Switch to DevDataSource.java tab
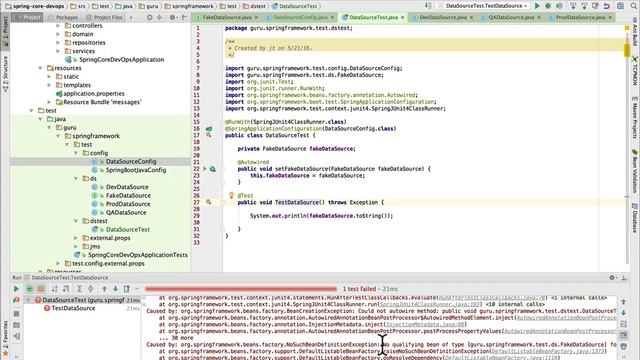Screen dimensions: 640x360 point(443,18)
